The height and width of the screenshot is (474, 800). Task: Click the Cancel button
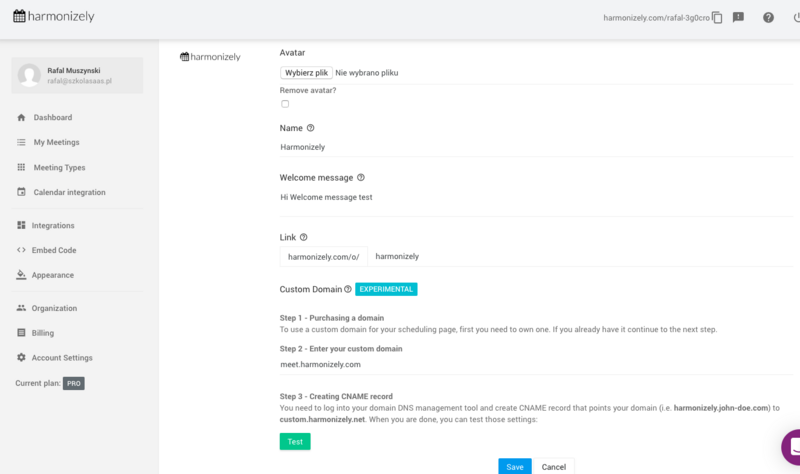click(x=553, y=466)
